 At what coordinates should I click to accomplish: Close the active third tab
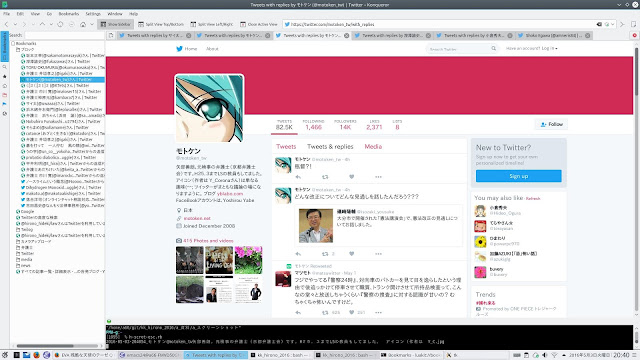point(346,36)
